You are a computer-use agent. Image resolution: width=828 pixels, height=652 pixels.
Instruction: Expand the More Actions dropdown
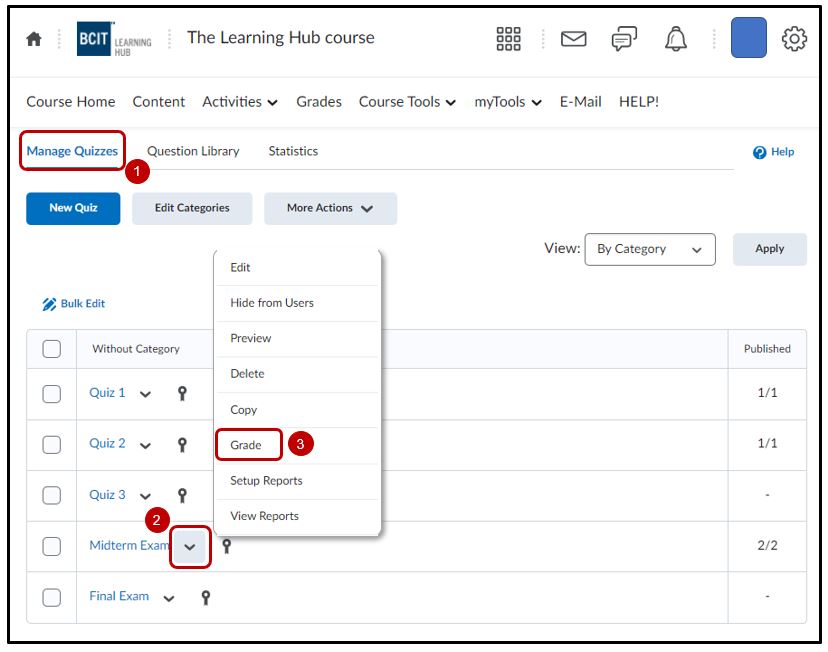click(x=330, y=208)
